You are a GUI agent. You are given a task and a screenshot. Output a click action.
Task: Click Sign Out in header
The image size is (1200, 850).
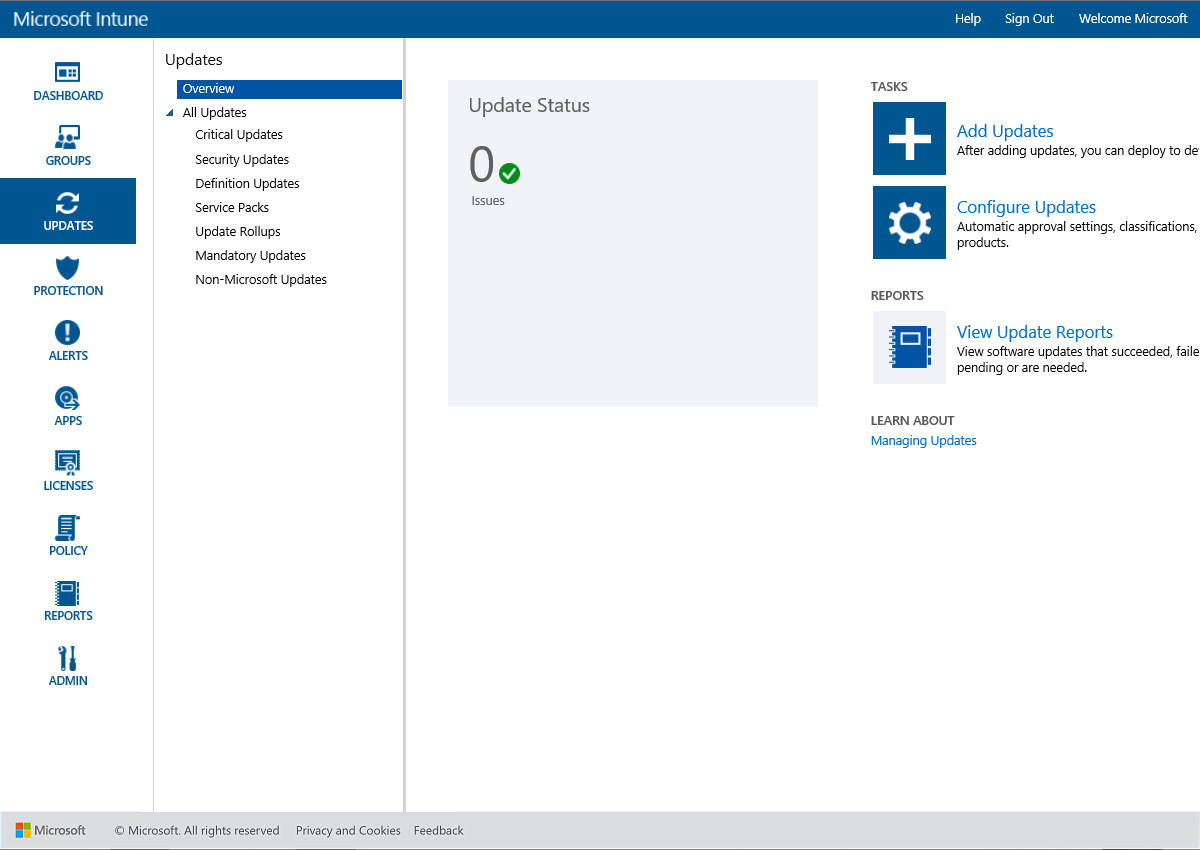pos(1029,19)
